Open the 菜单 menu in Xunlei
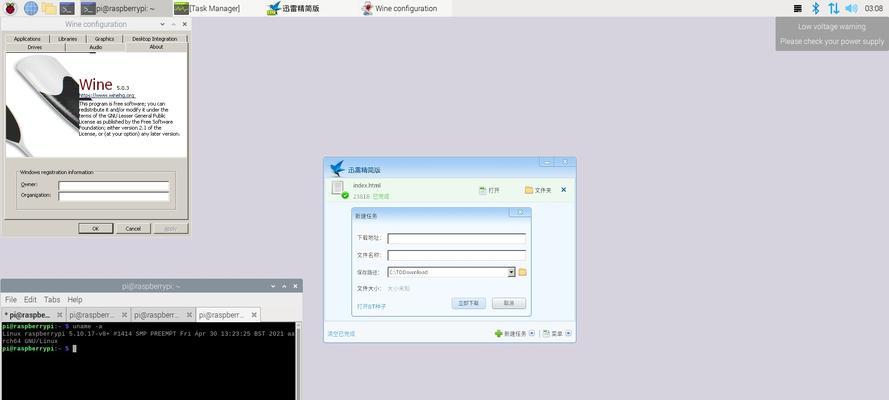889x400 pixels. coord(553,334)
